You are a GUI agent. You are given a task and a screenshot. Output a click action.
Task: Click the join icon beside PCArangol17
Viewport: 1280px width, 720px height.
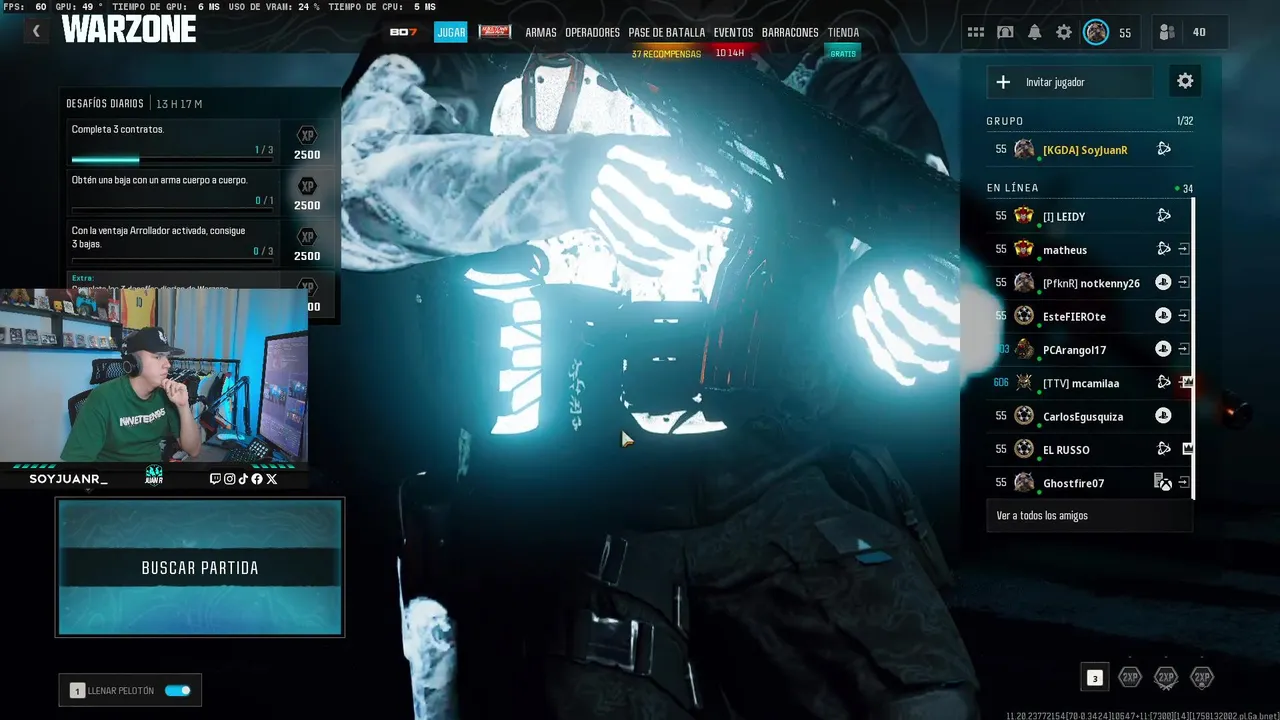click(x=1184, y=349)
